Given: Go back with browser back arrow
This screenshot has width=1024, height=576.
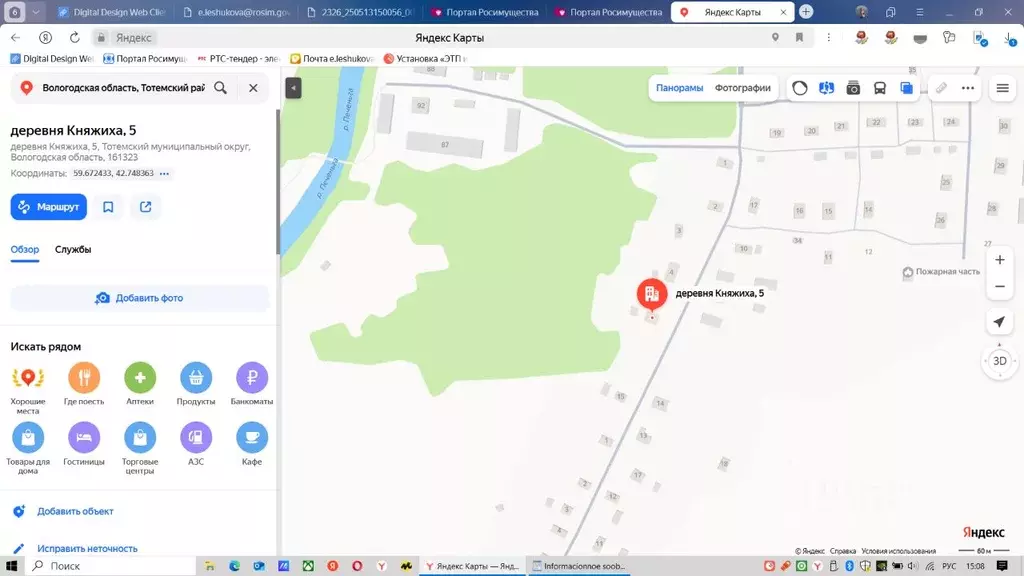Looking at the screenshot, I should tap(16, 38).
